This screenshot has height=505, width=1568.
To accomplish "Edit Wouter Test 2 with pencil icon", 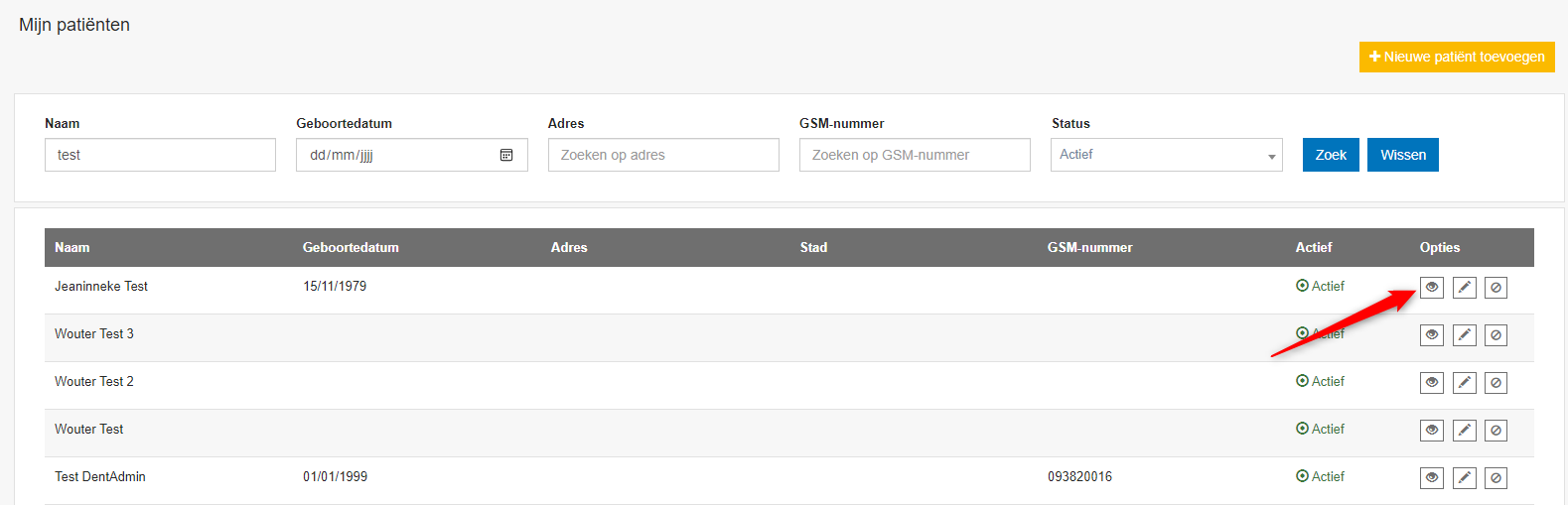I will pyautogui.click(x=1464, y=383).
